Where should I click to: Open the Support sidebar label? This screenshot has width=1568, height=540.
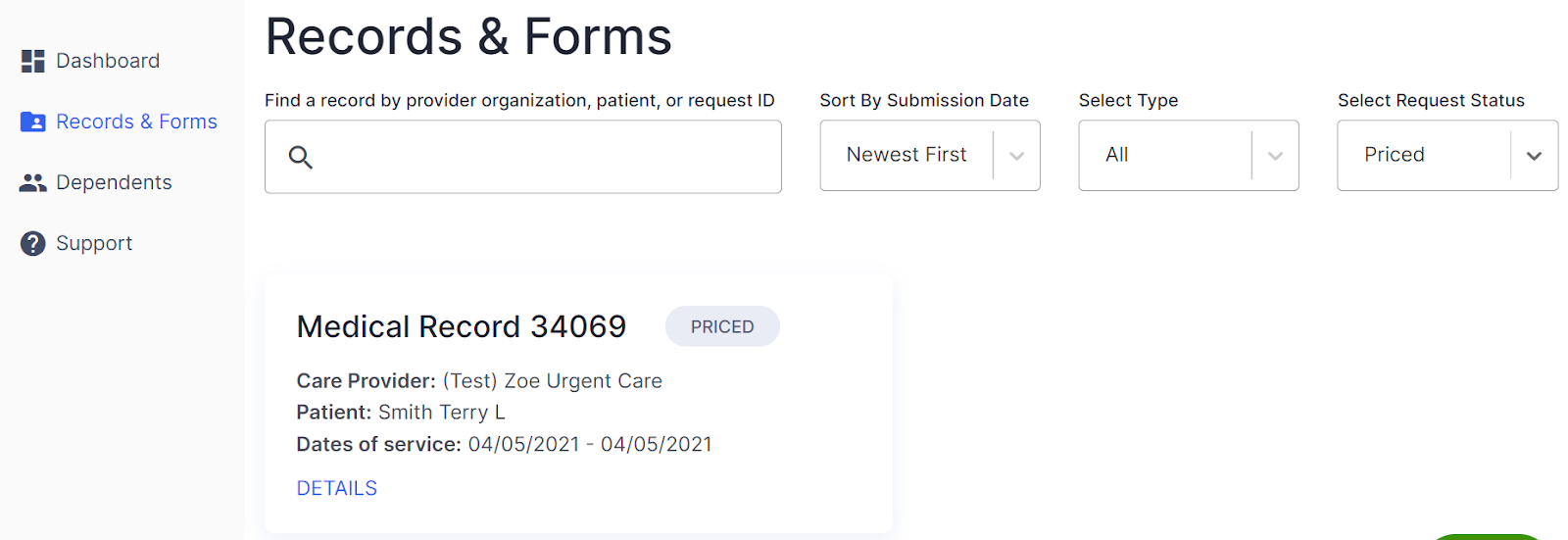tap(94, 243)
